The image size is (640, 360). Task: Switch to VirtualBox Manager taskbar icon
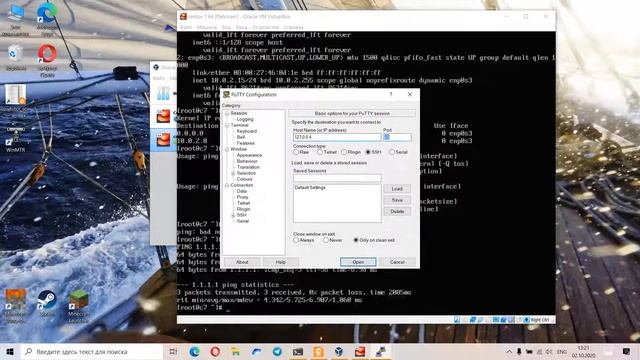click(339, 351)
